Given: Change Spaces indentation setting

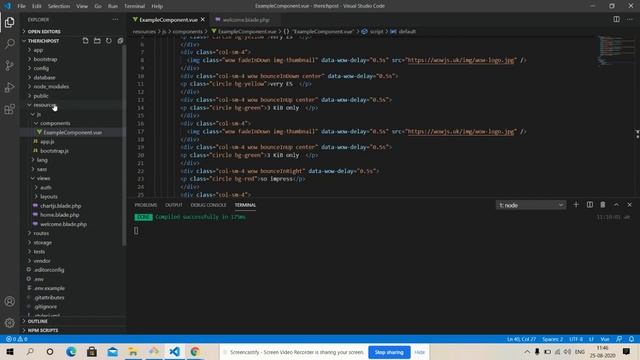Looking at the screenshot, I should click(x=552, y=339).
